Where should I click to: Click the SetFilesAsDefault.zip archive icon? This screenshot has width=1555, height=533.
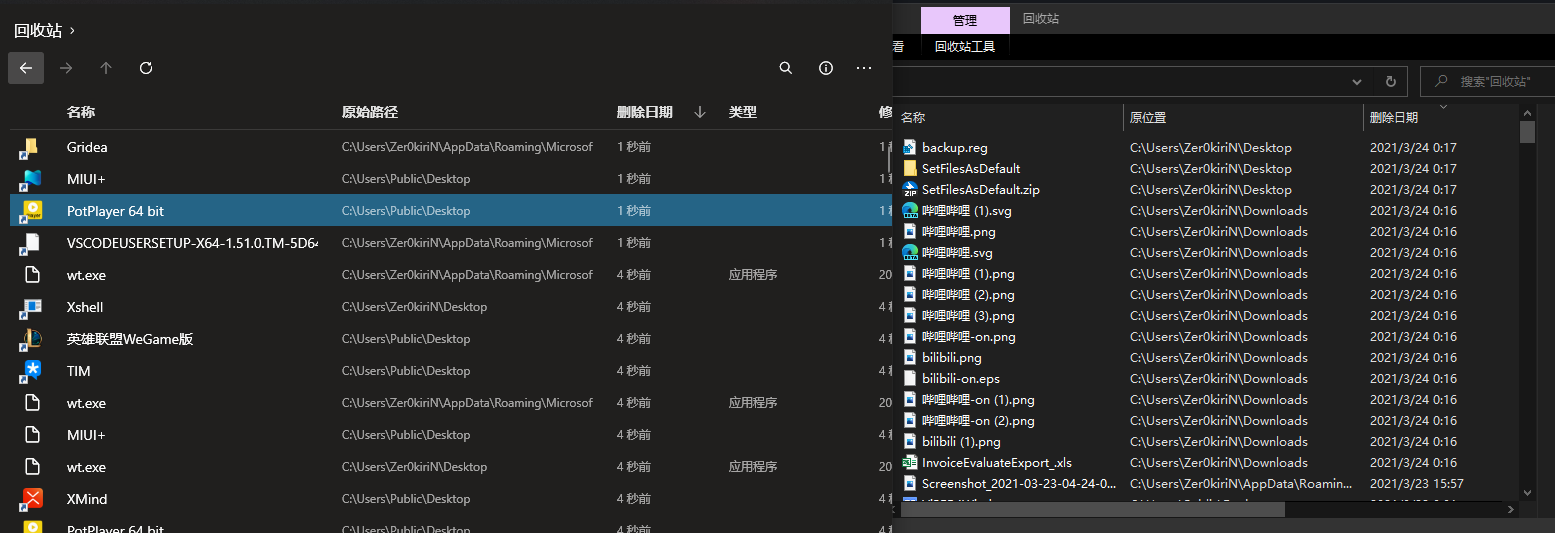pos(910,190)
